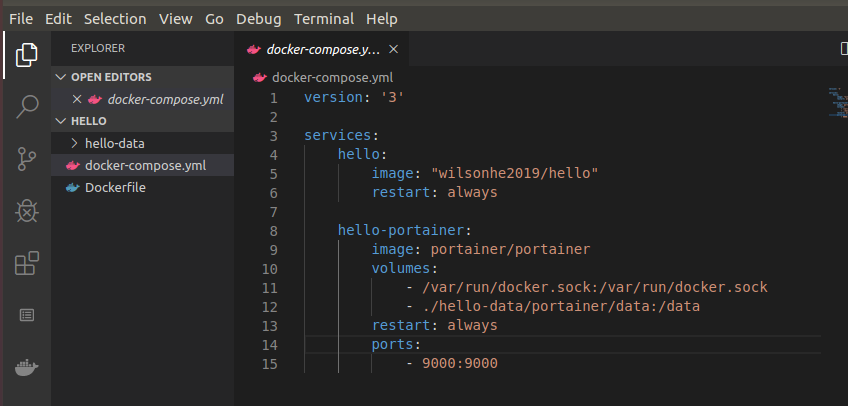Click the "hello-portainer" service name
Image resolution: width=848 pixels, height=406 pixels.
[401, 230]
